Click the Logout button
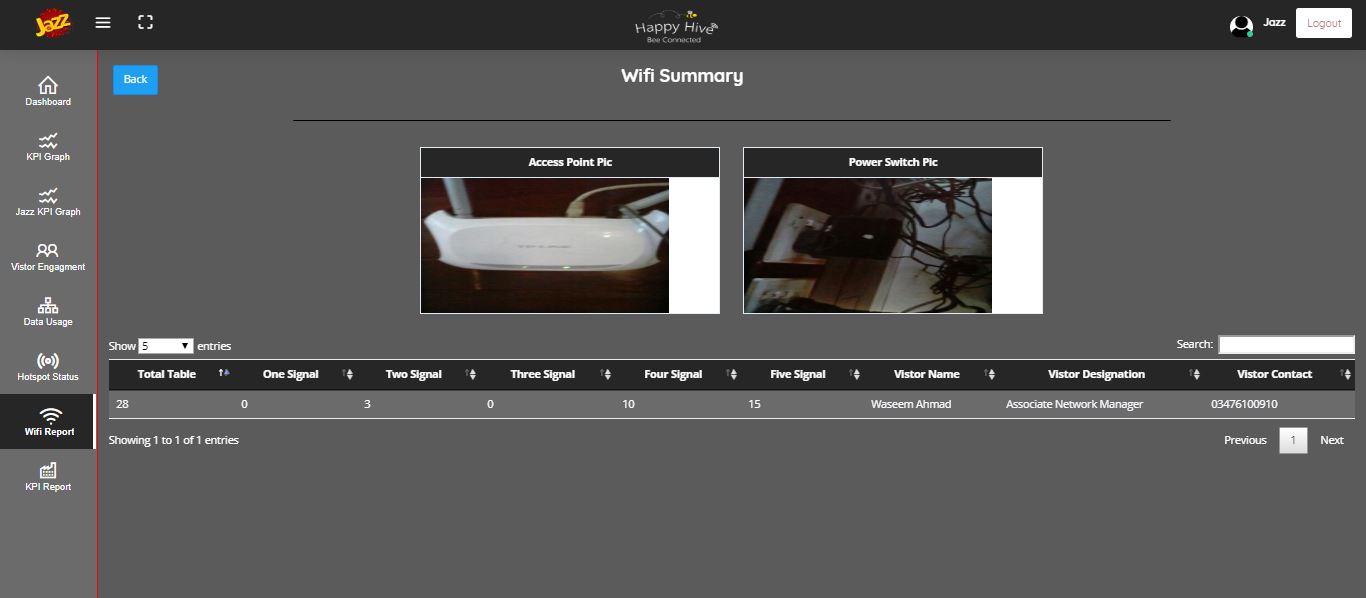 click(x=1323, y=23)
